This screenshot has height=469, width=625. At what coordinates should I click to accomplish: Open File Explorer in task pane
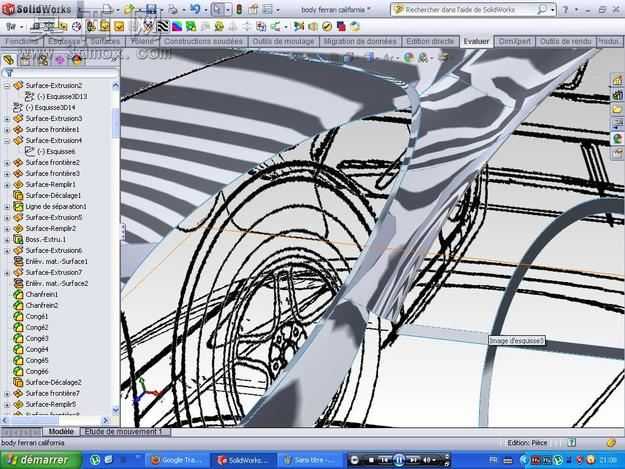pyautogui.click(x=617, y=110)
